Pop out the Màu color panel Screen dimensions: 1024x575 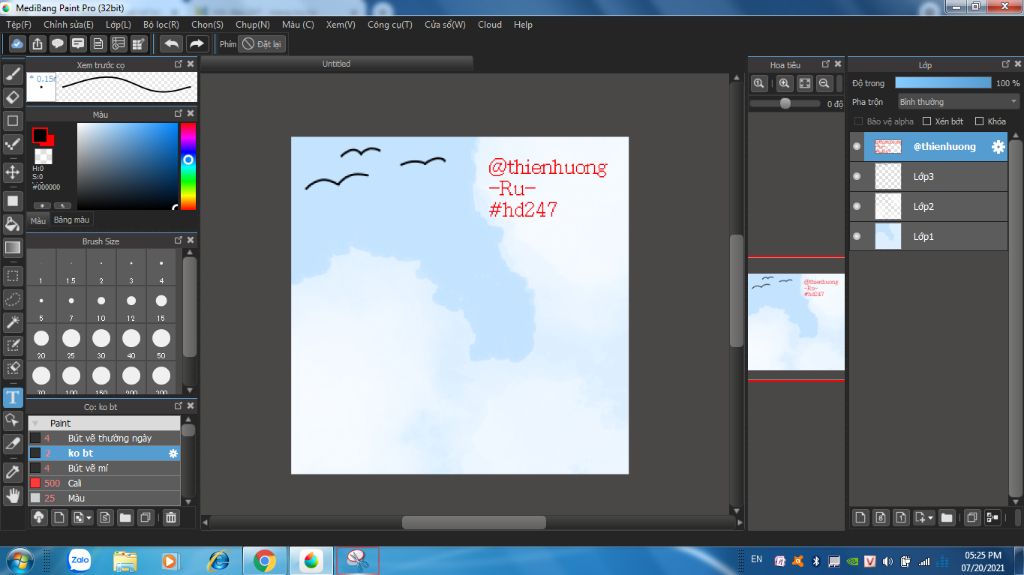(178, 114)
